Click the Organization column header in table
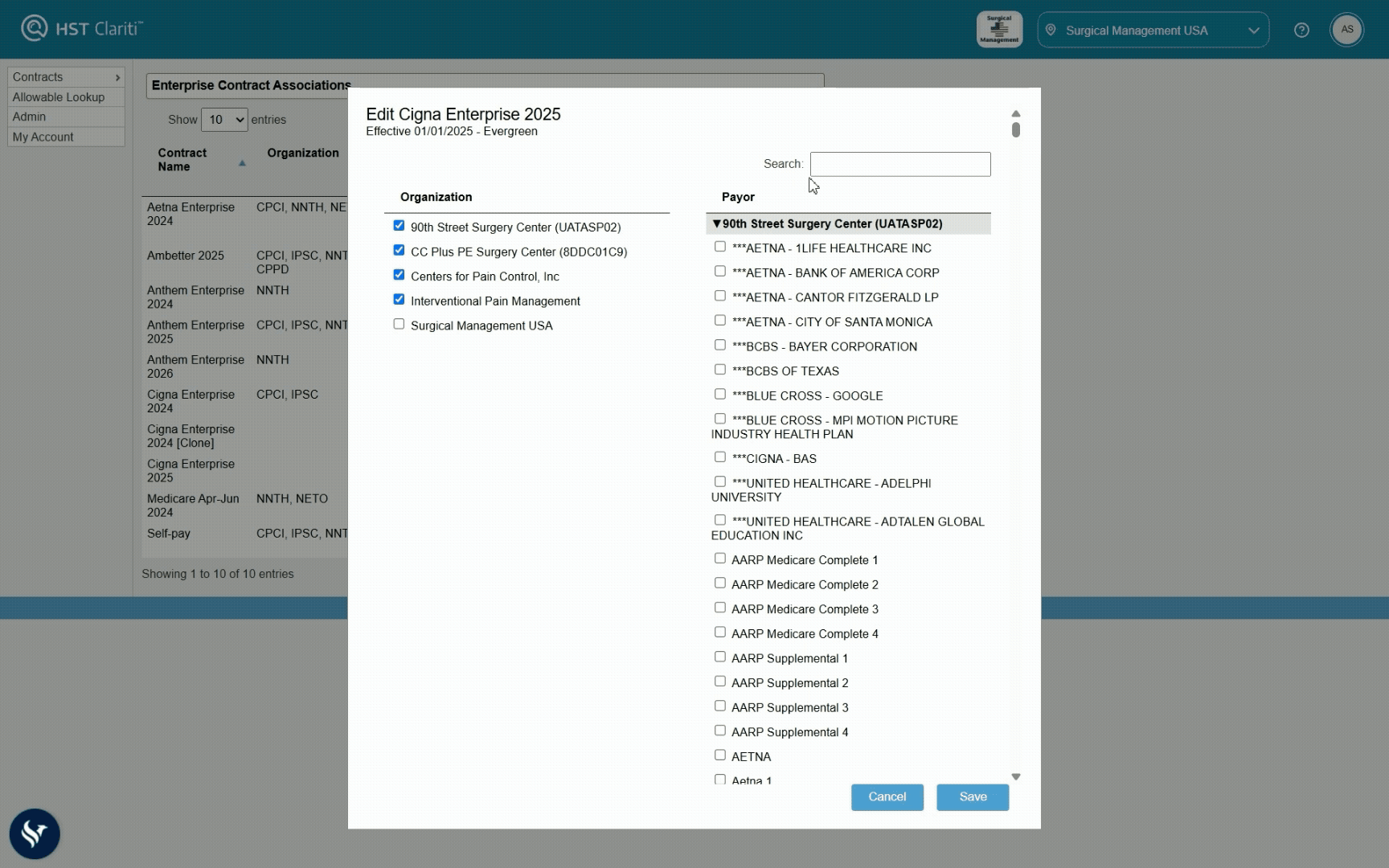This screenshot has width=1389, height=868. tap(303, 153)
